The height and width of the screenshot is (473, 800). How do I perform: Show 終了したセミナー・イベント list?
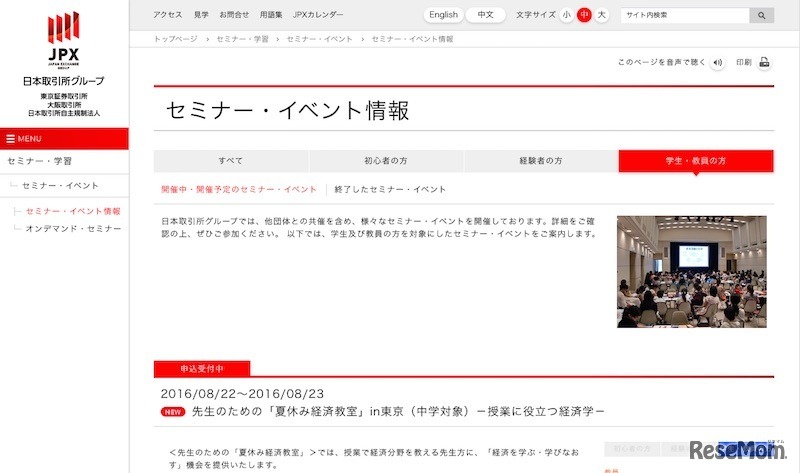click(390, 189)
